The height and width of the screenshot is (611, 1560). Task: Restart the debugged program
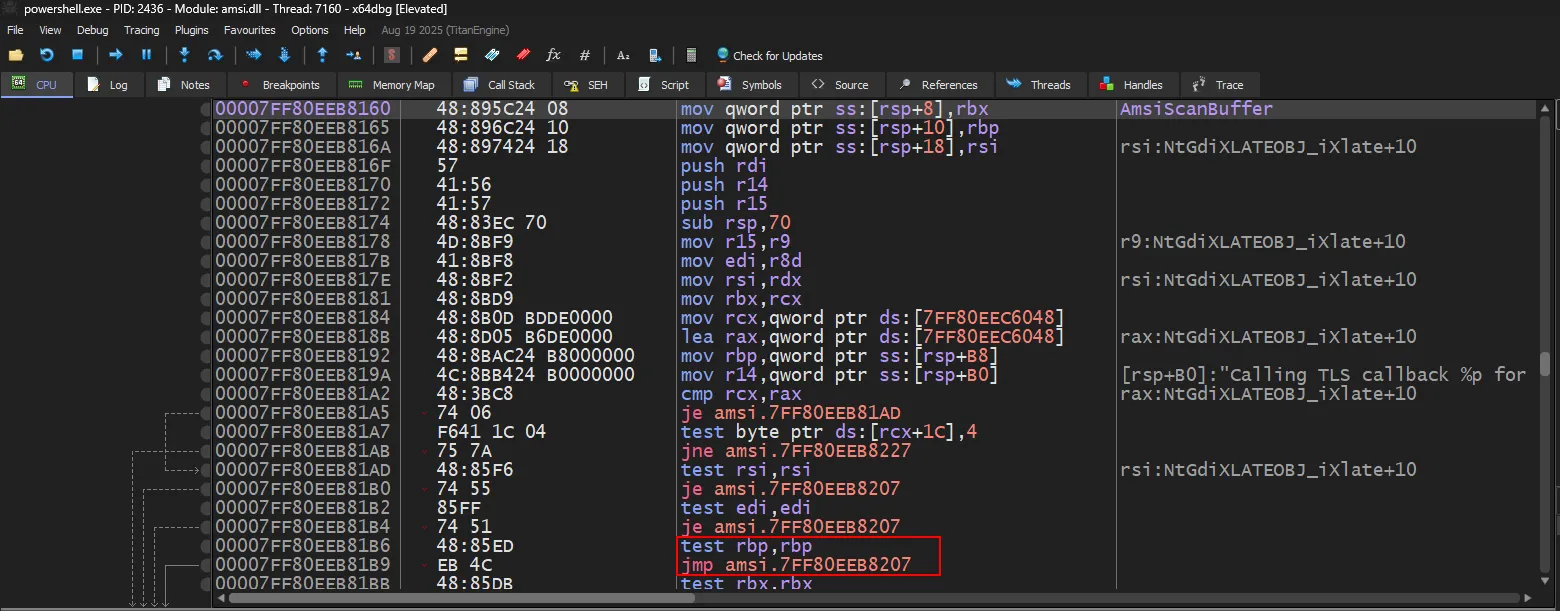click(x=46, y=55)
